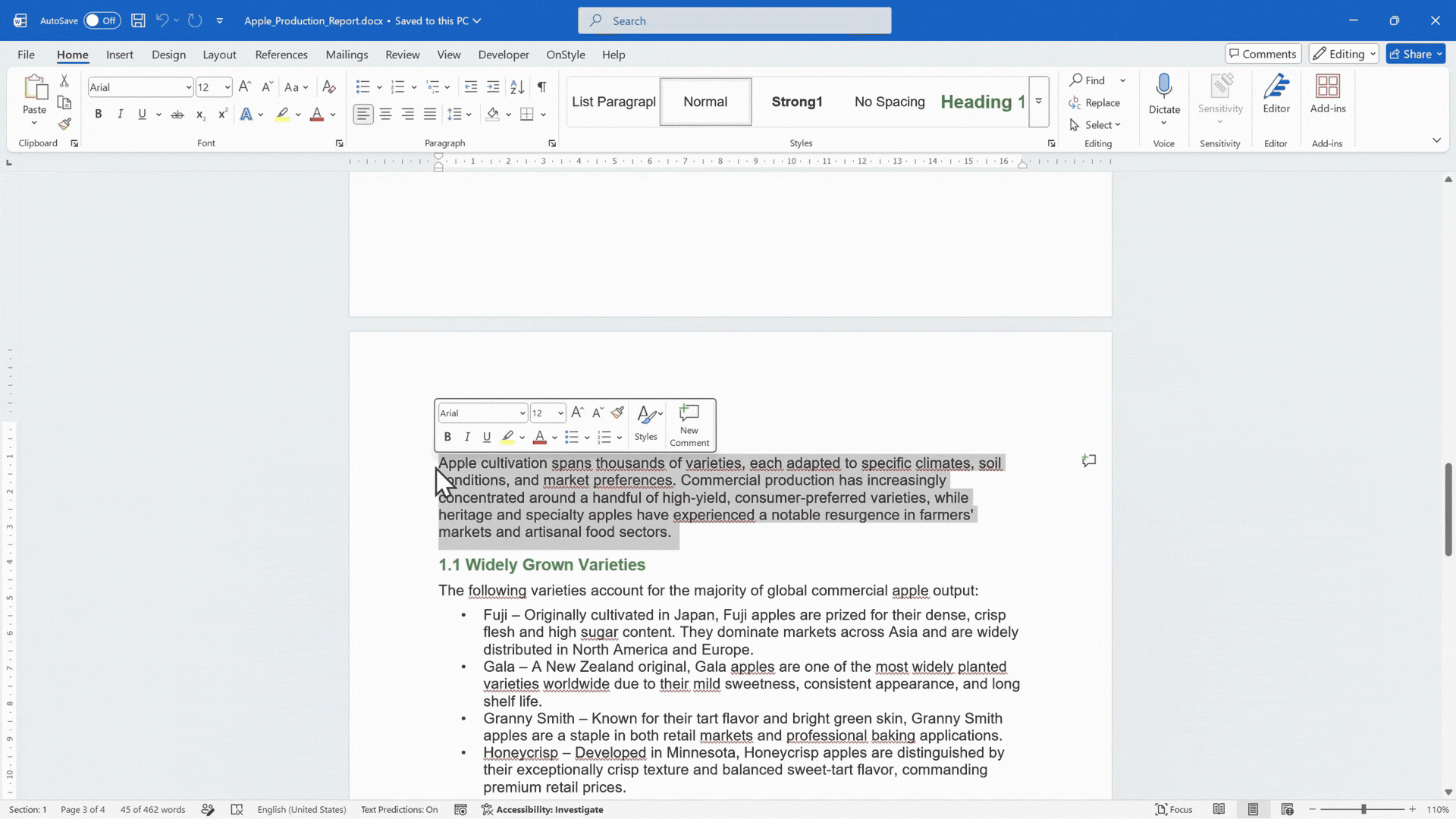Expand the Styles gallery more arrow
Image resolution: width=1456 pixels, height=819 pixels.
[1039, 102]
